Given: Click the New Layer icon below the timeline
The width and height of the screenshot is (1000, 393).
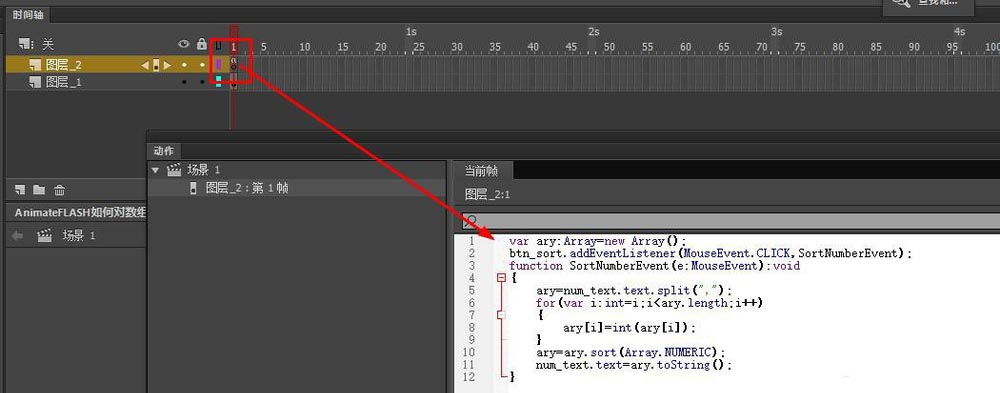Looking at the screenshot, I should tap(20, 189).
